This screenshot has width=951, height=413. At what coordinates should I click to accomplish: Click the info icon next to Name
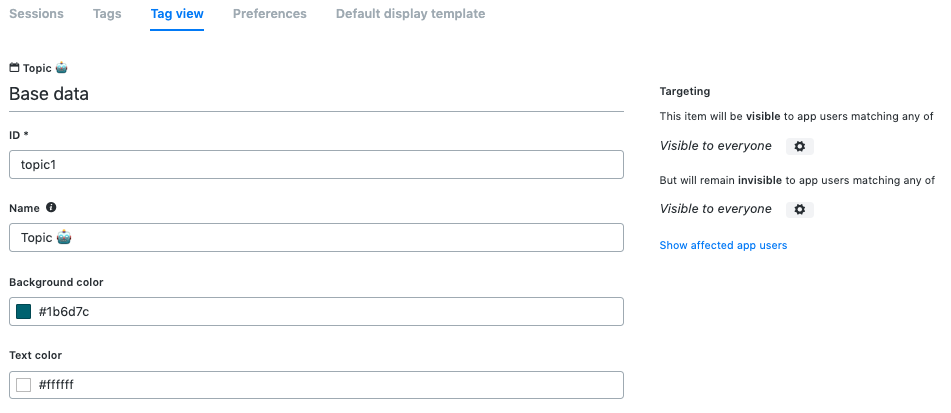coord(51,207)
